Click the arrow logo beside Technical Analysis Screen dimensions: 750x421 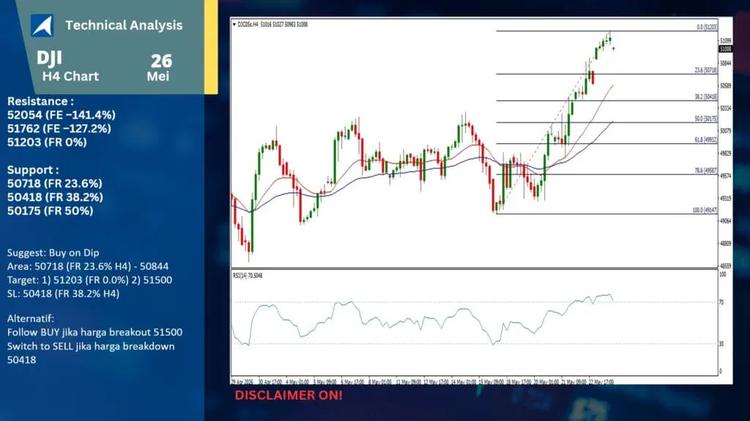[42, 25]
